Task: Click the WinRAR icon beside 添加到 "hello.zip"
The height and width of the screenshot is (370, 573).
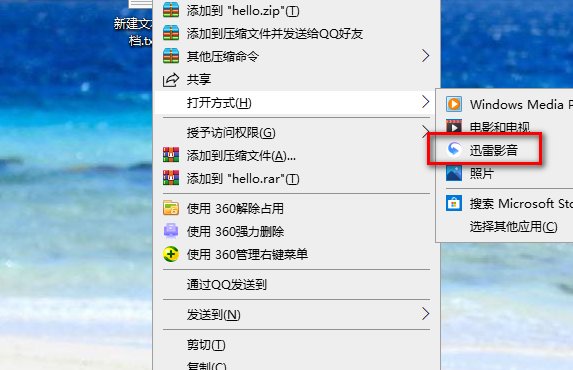Action: [171, 10]
